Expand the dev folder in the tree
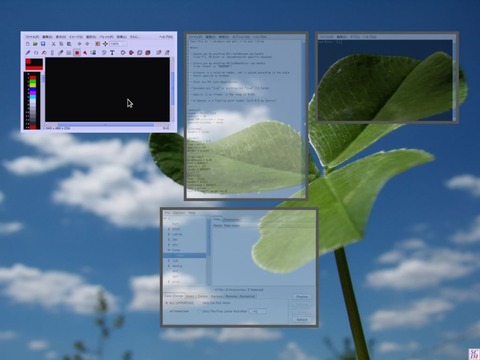 click(169, 239)
